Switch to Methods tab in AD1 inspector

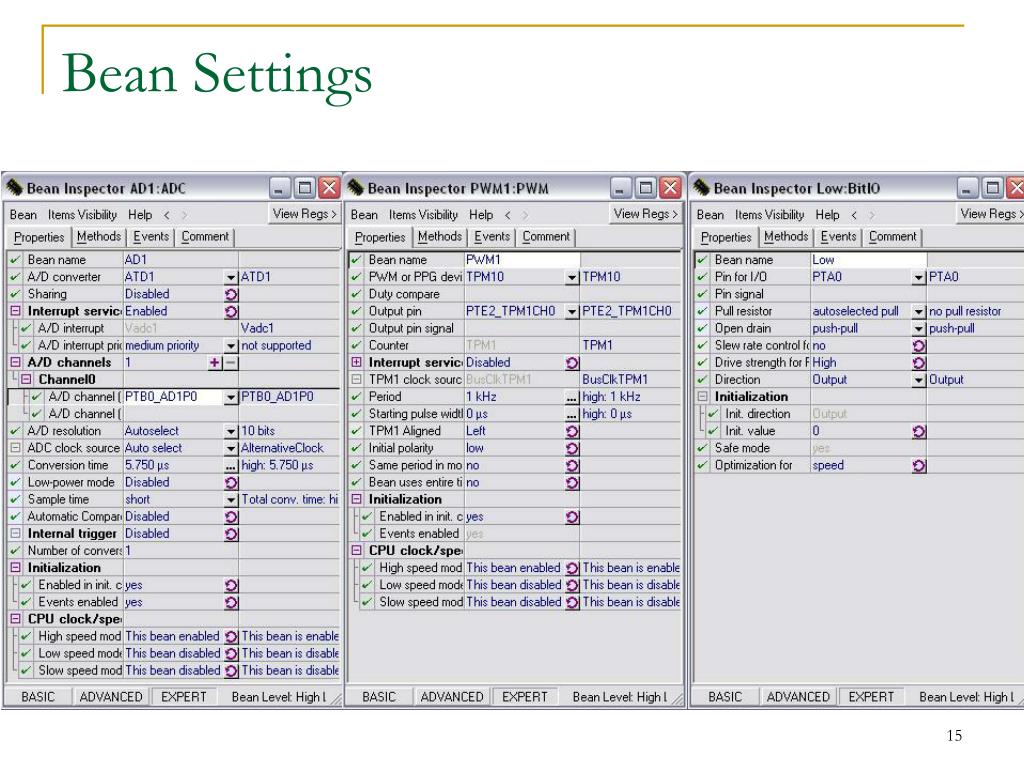99,236
